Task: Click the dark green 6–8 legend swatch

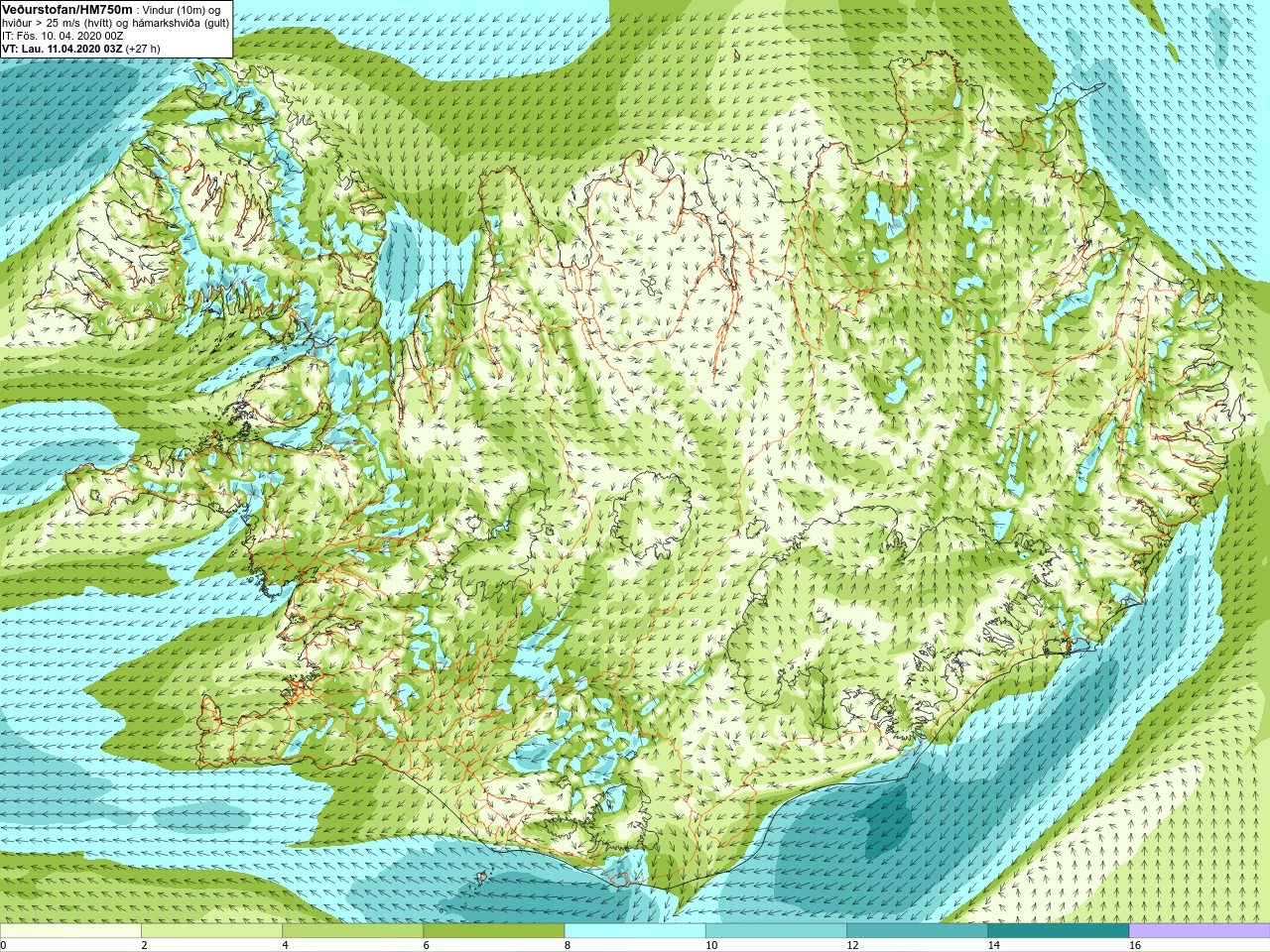Action: [493, 931]
